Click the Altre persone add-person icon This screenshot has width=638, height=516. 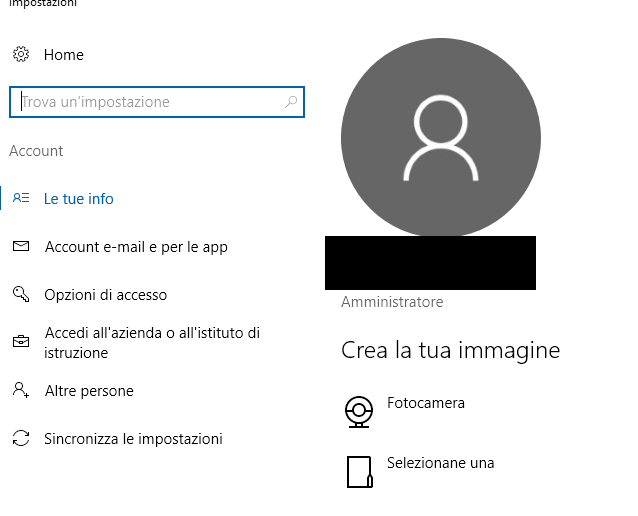pos(21,390)
